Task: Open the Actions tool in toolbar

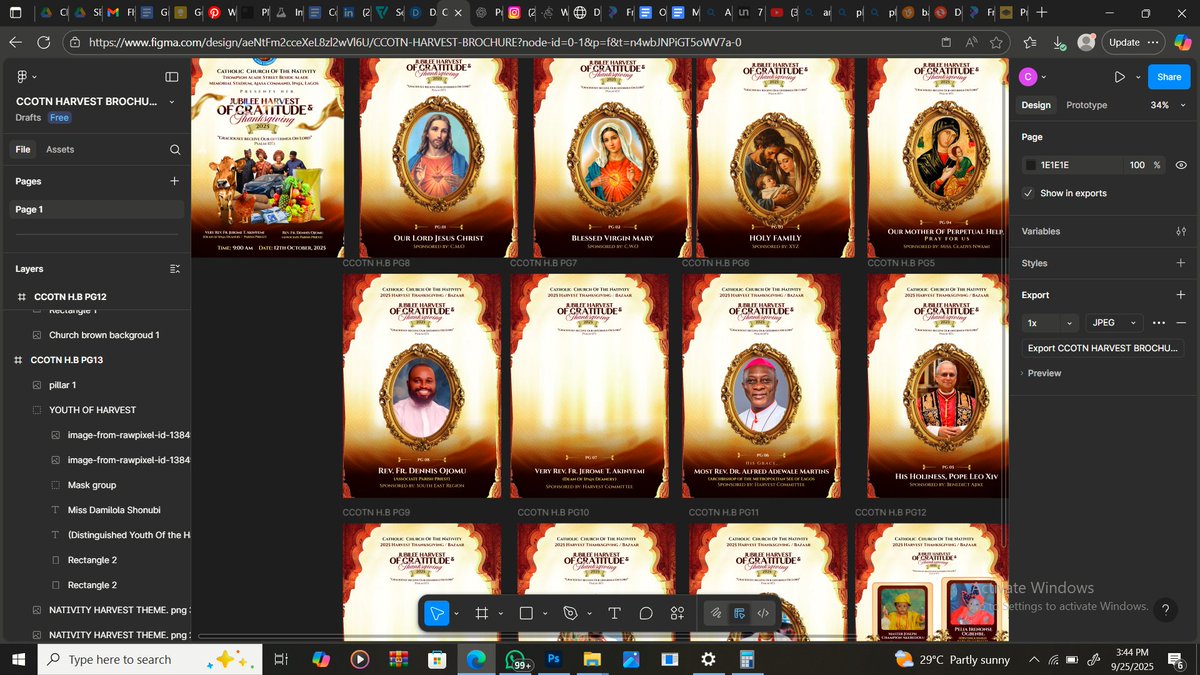Action: click(x=678, y=613)
